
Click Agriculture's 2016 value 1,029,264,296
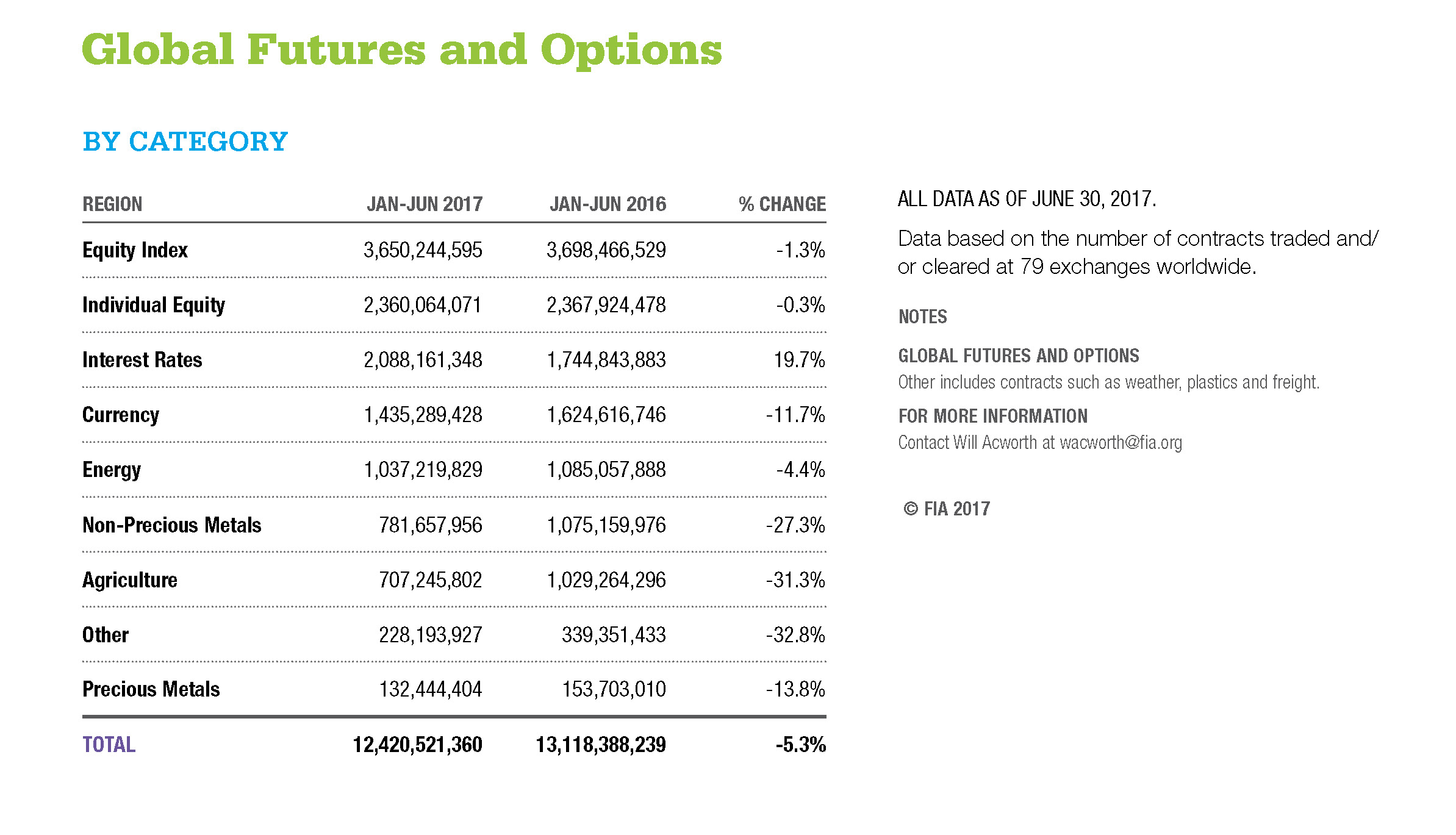tap(606, 580)
